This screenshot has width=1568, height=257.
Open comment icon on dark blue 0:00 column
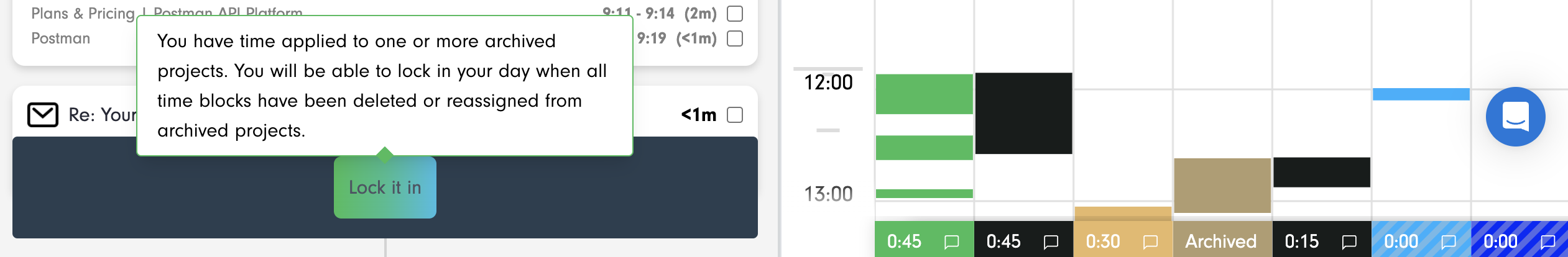[x=1548, y=241]
